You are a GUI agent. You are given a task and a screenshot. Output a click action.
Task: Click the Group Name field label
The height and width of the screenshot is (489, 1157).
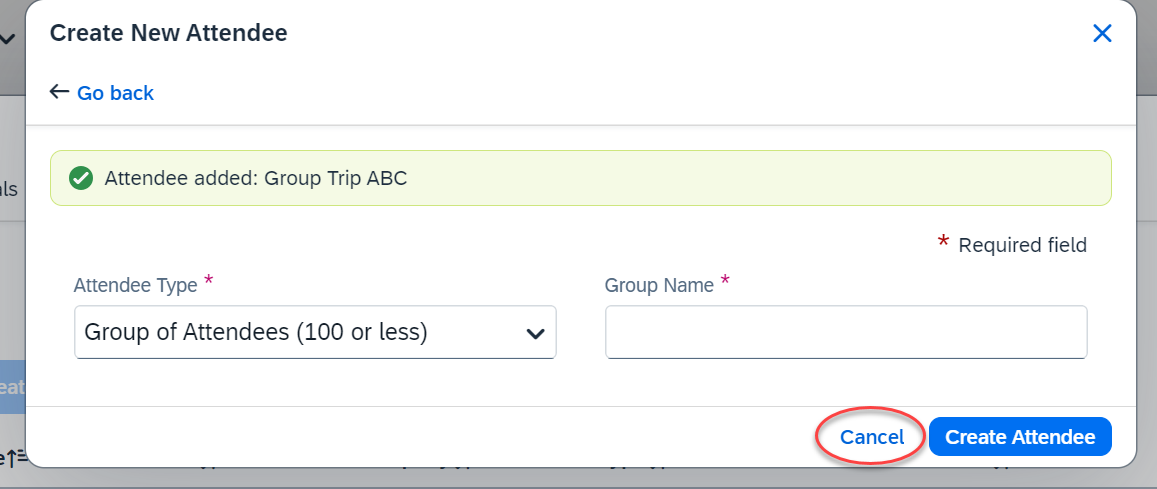659,285
